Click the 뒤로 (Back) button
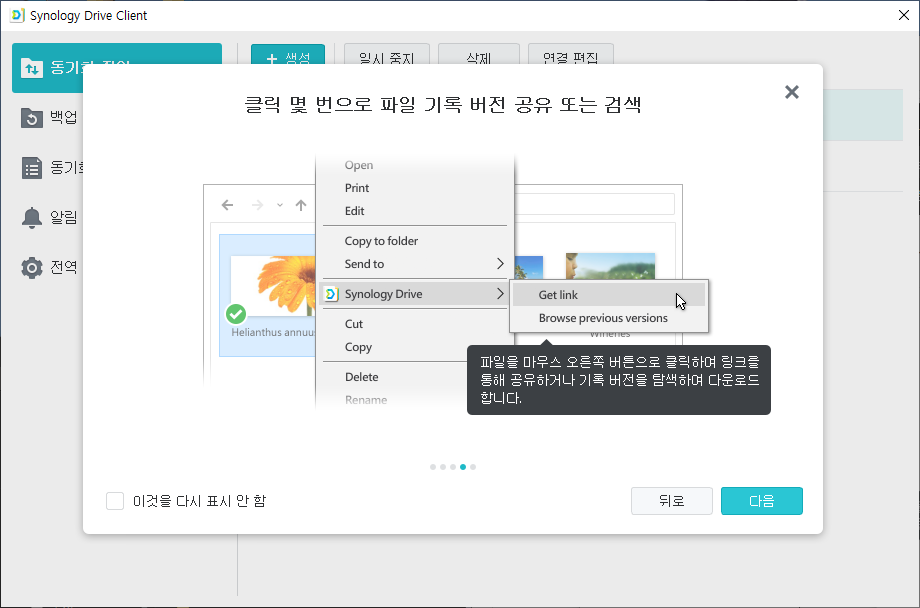This screenshot has width=920, height=608. [672, 501]
